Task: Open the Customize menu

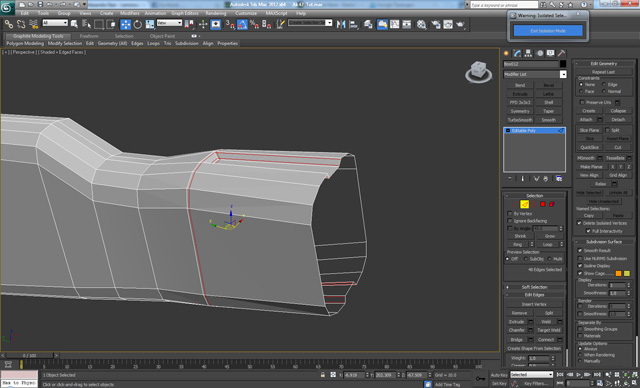Action: point(246,13)
